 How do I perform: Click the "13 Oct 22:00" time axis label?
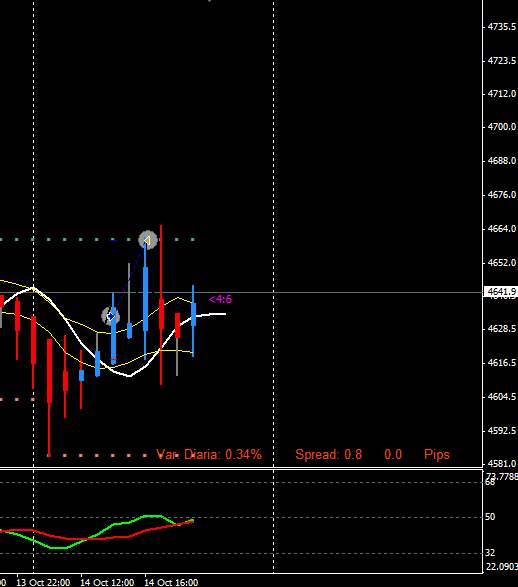pyautogui.click(x=43, y=582)
